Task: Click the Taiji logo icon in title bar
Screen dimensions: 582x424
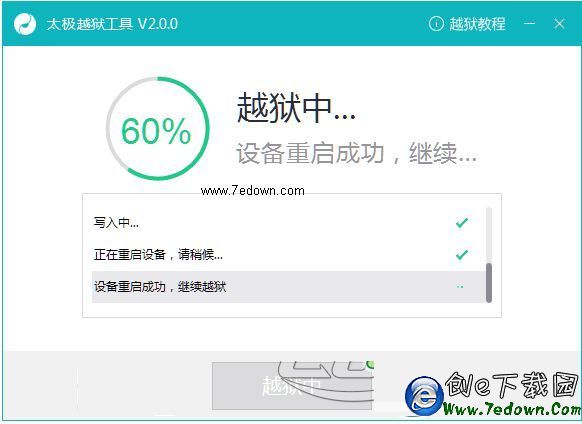Action: point(24,24)
